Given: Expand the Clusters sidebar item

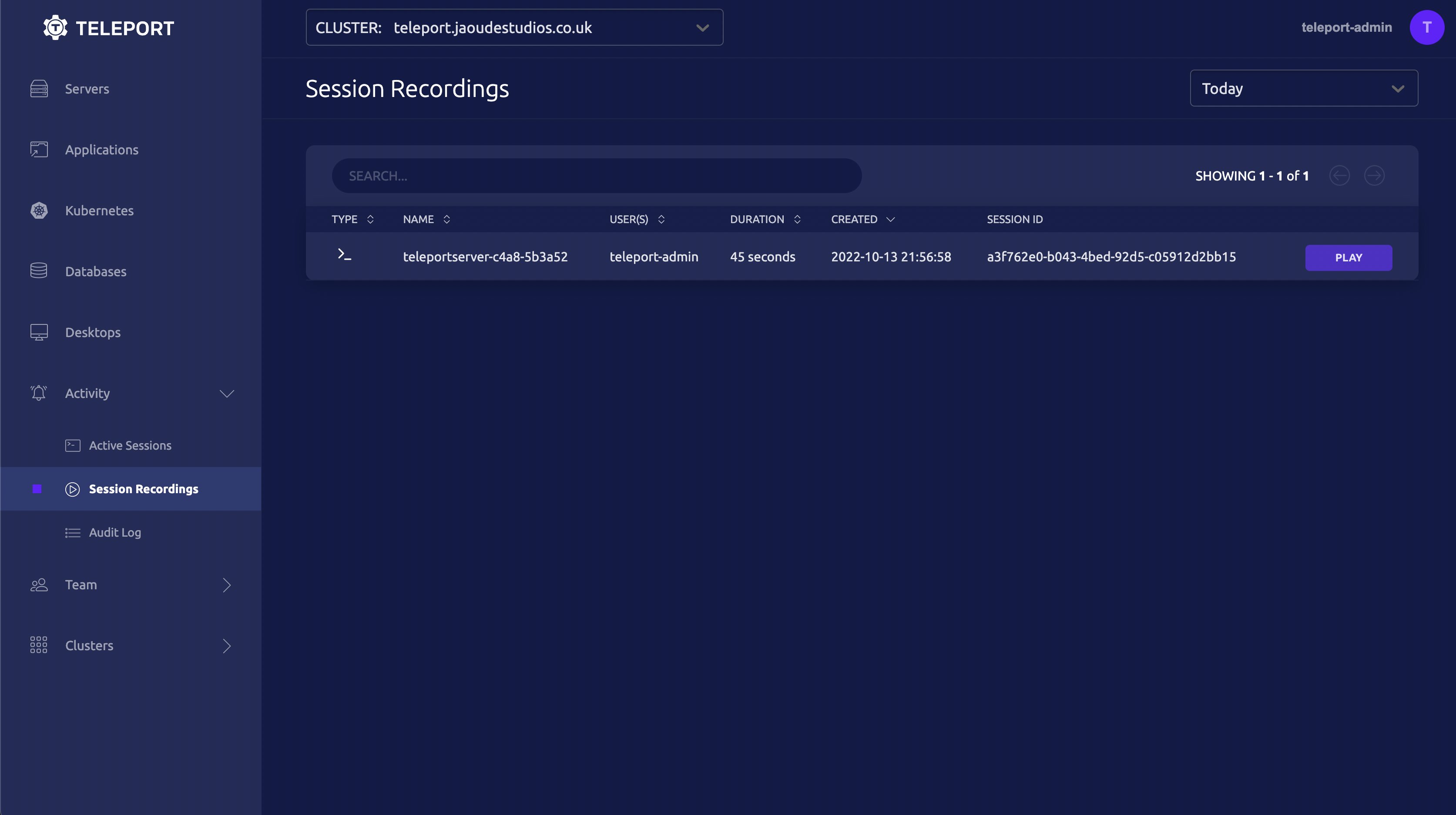Looking at the screenshot, I should tap(226, 645).
